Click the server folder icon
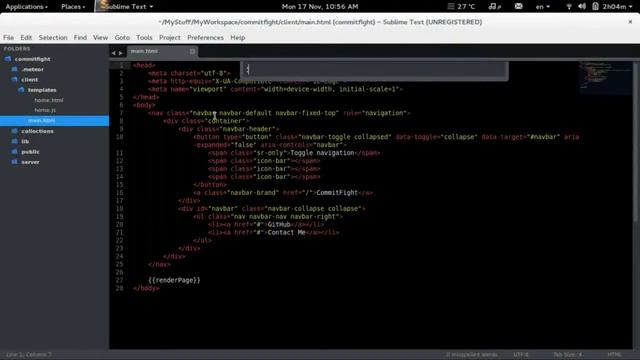 (15, 162)
